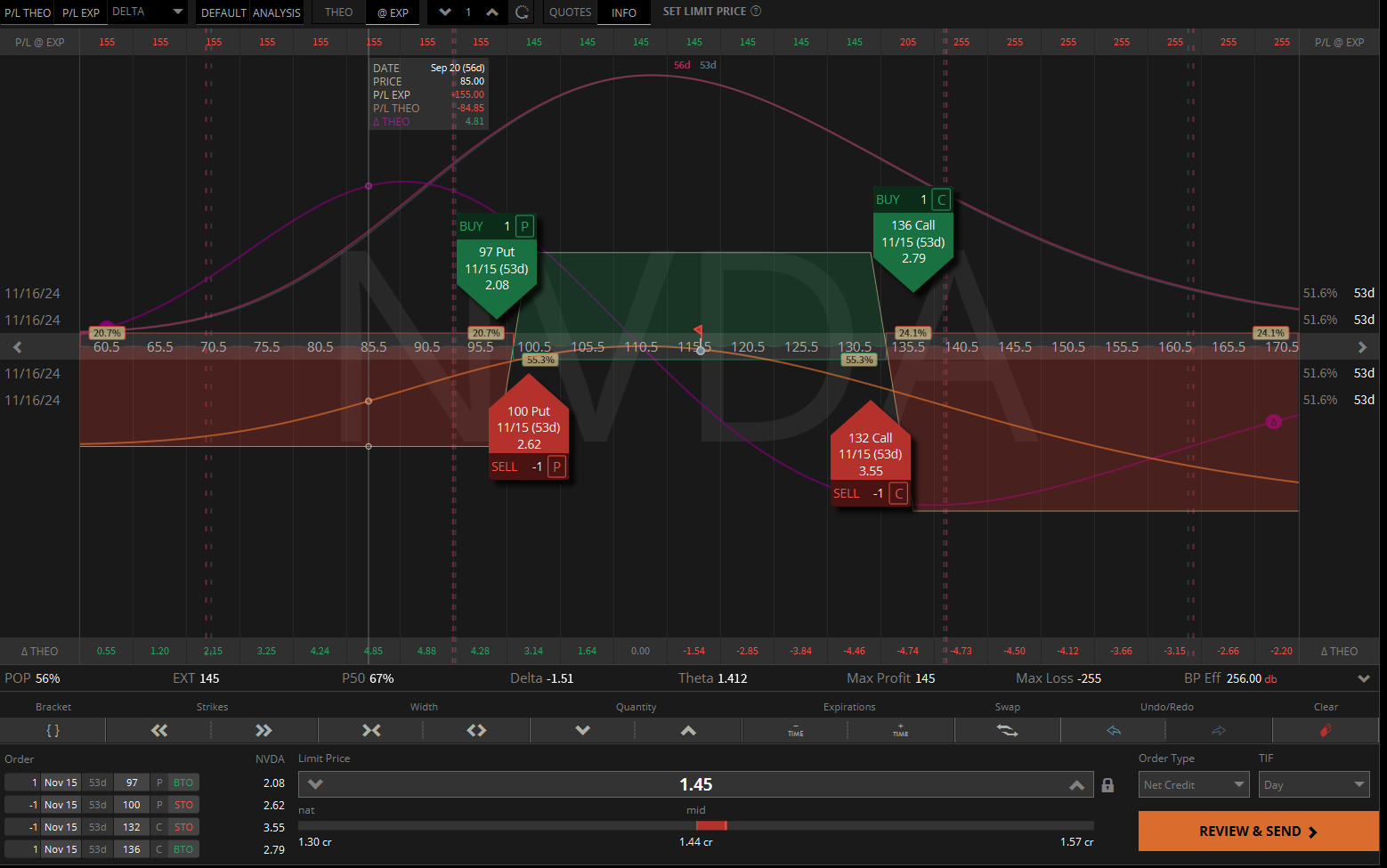Shift strikes left with double-left arrows

click(x=159, y=730)
